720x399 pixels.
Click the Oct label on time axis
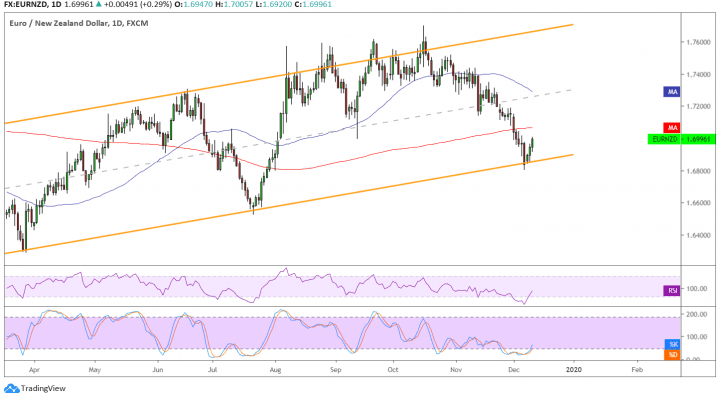393,370
